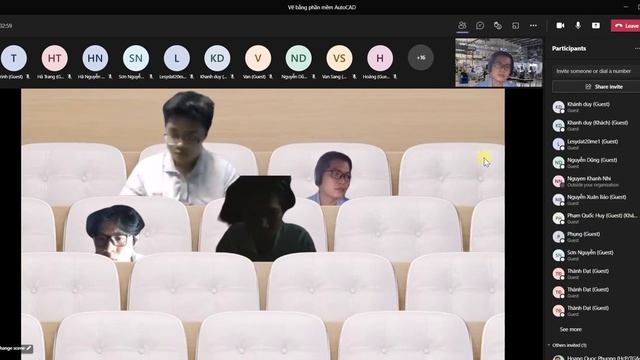Select the ND (Nguyễn Dũng) avatar in top strip

pos(298,58)
